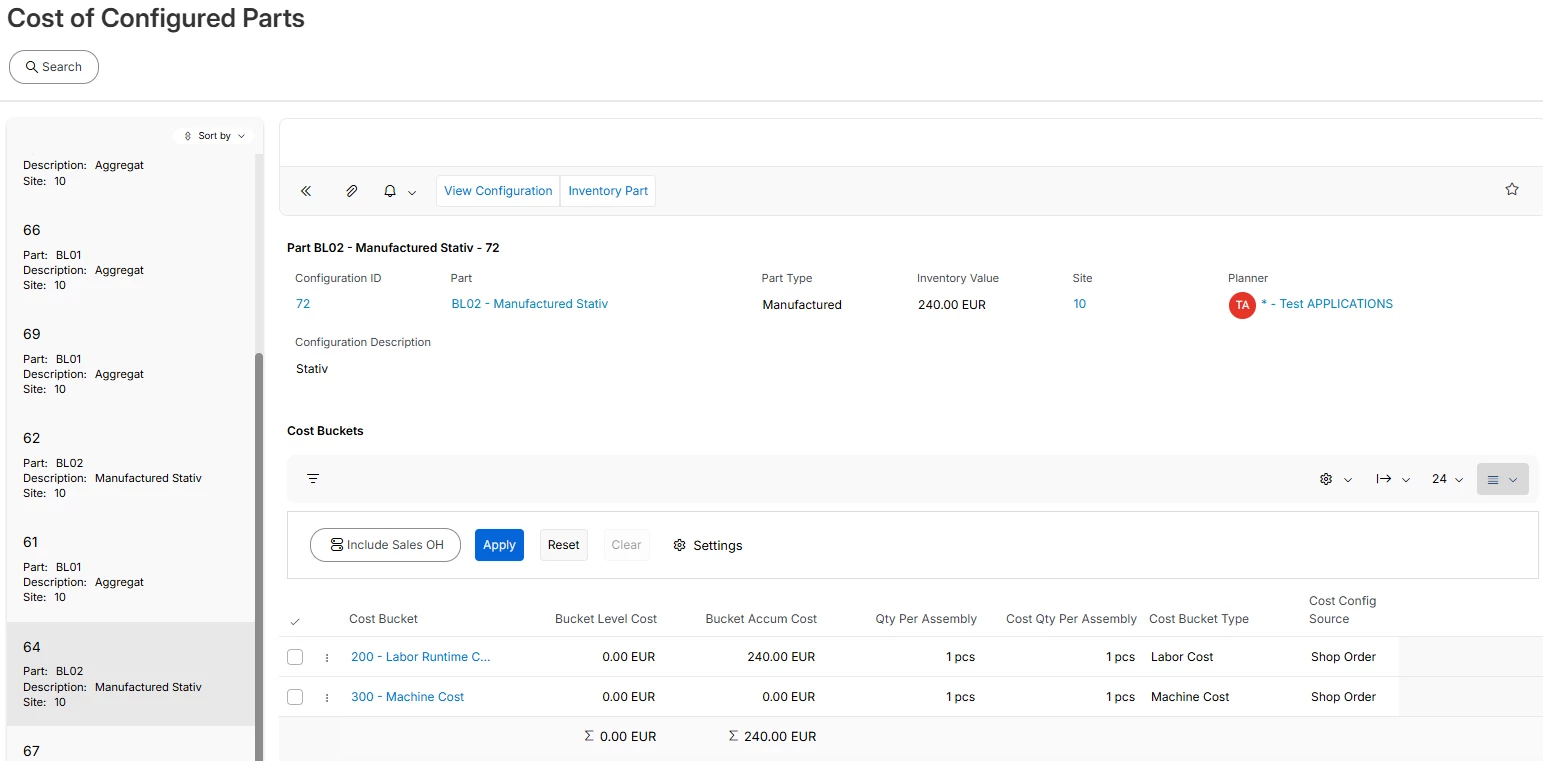Click the Configuration Description value Stativ
The width and height of the screenshot is (1543, 761).
[x=312, y=369]
